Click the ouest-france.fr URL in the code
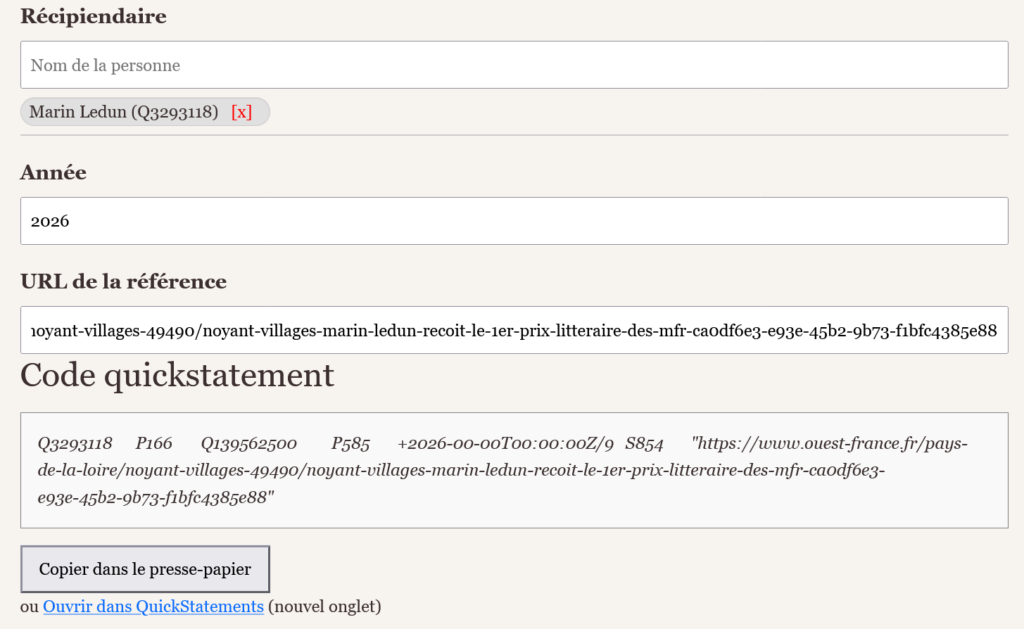Viewport: 1024px width, 629px height. click(x=500, y=470)
